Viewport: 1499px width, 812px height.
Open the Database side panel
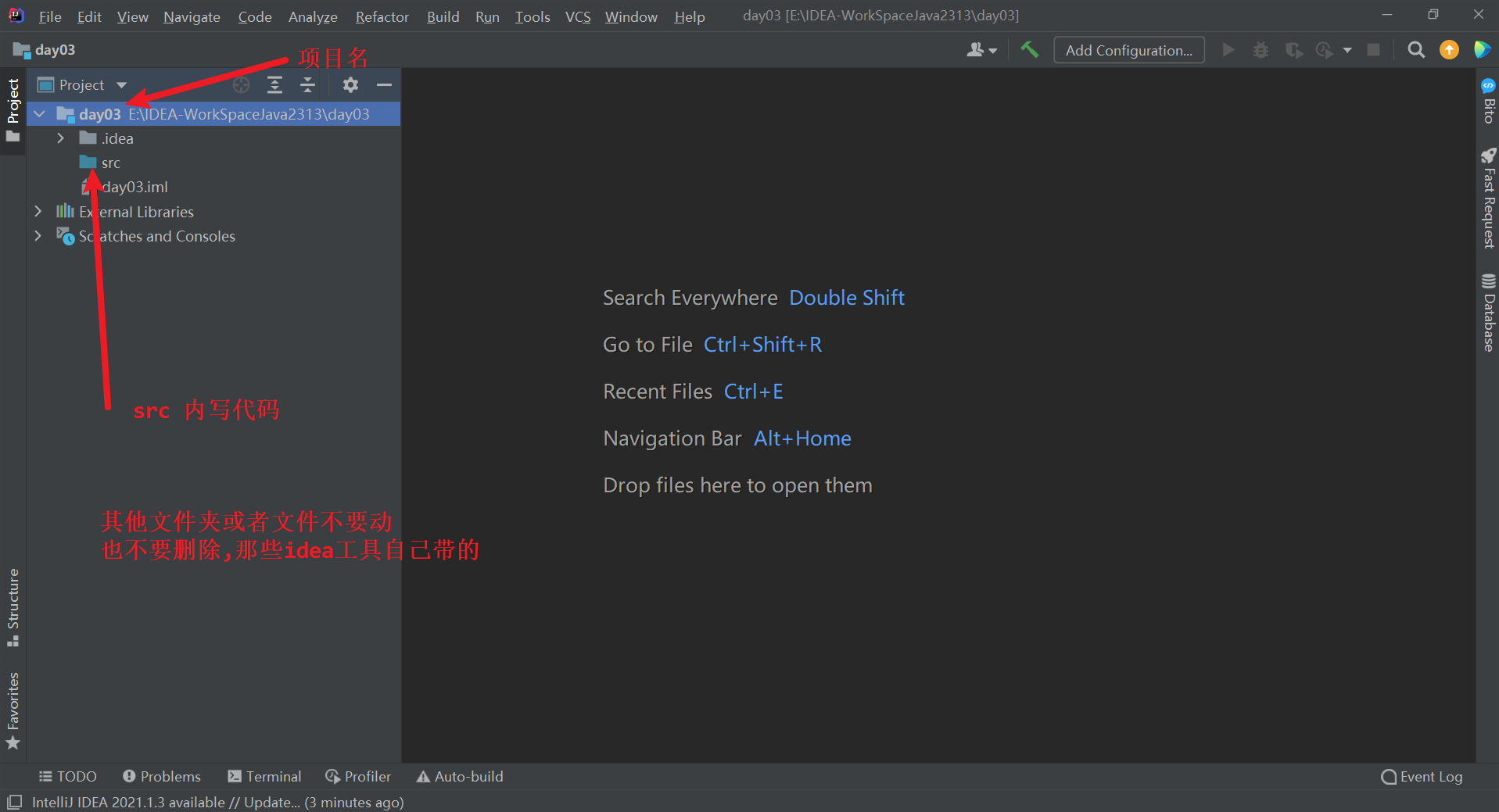coord(1488,313)
